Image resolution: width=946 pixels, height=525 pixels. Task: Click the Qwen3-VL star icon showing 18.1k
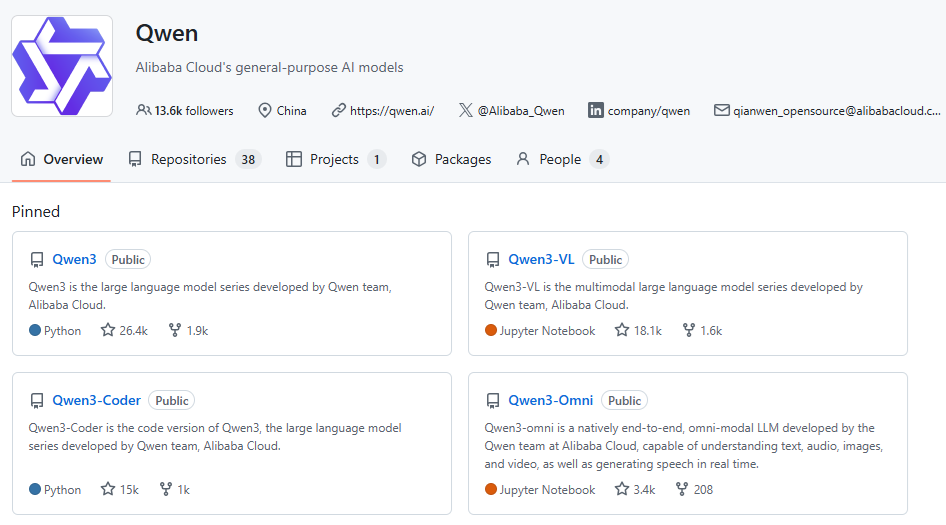click(x=621, y=330)
